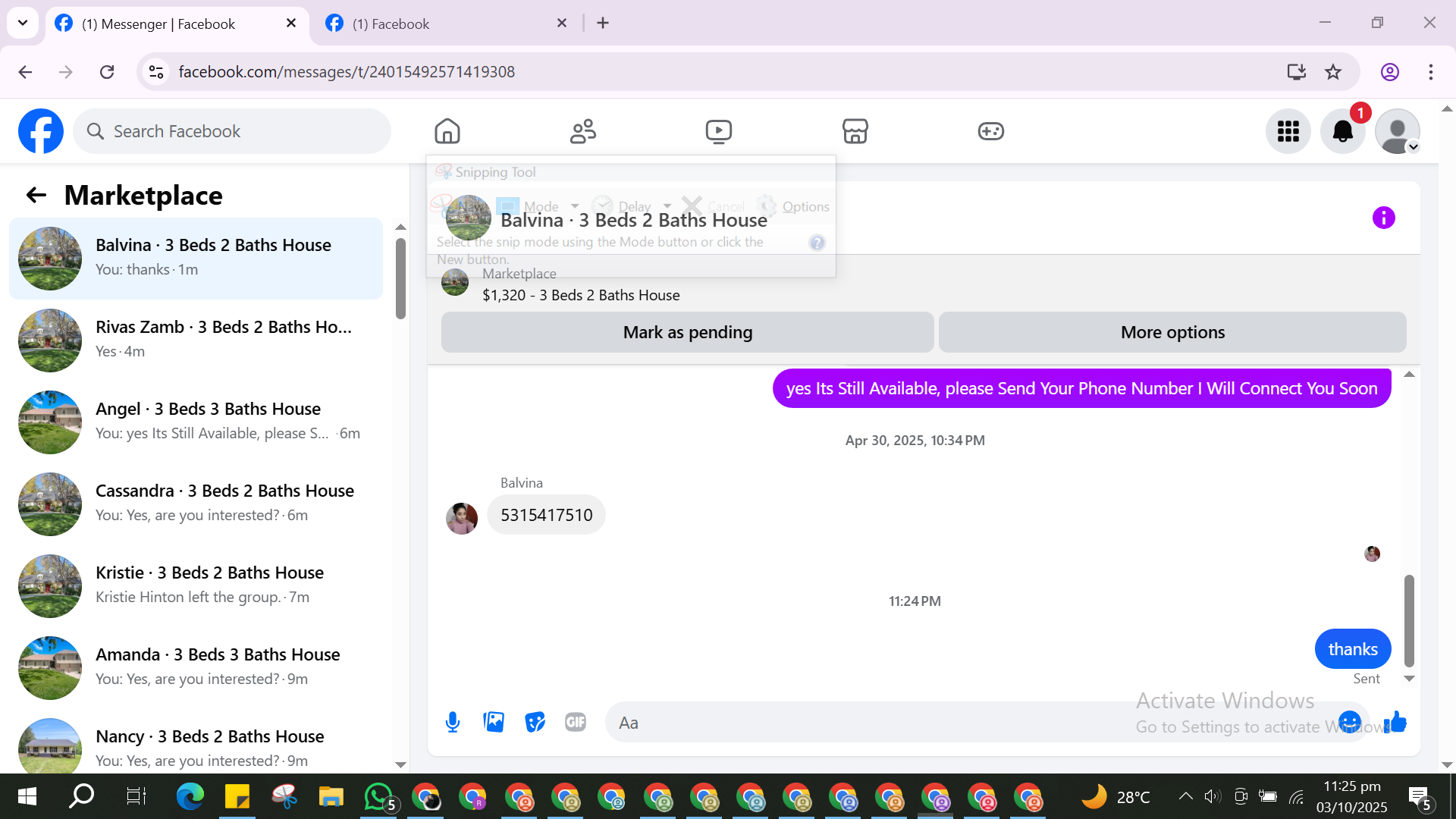This screenshot has width=1456, height=819.
Task: Attach a file with the photo icon
Action: [x=494, y=723]
